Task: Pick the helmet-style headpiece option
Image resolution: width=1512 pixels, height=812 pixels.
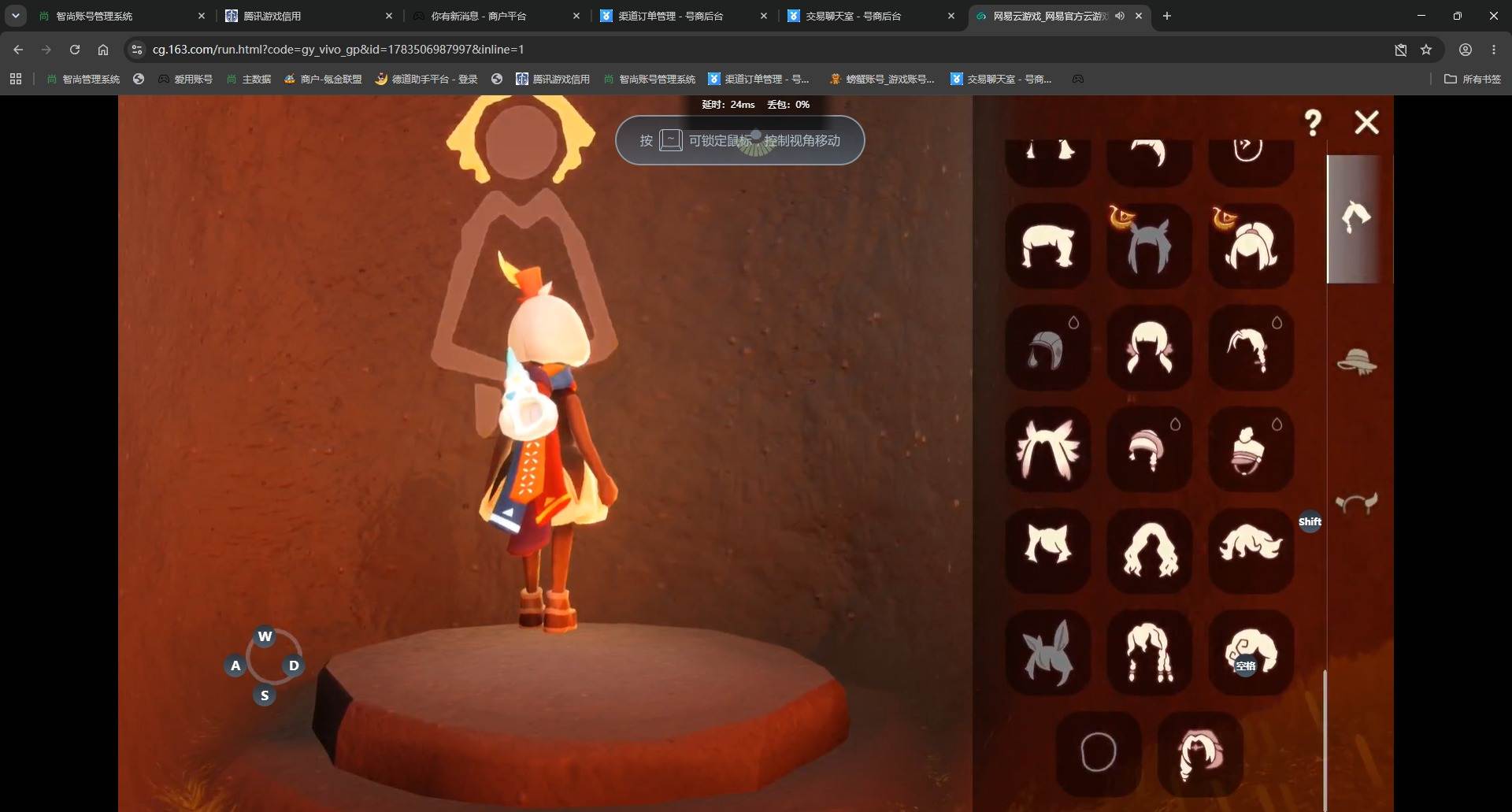Action: click(1048, 347)
